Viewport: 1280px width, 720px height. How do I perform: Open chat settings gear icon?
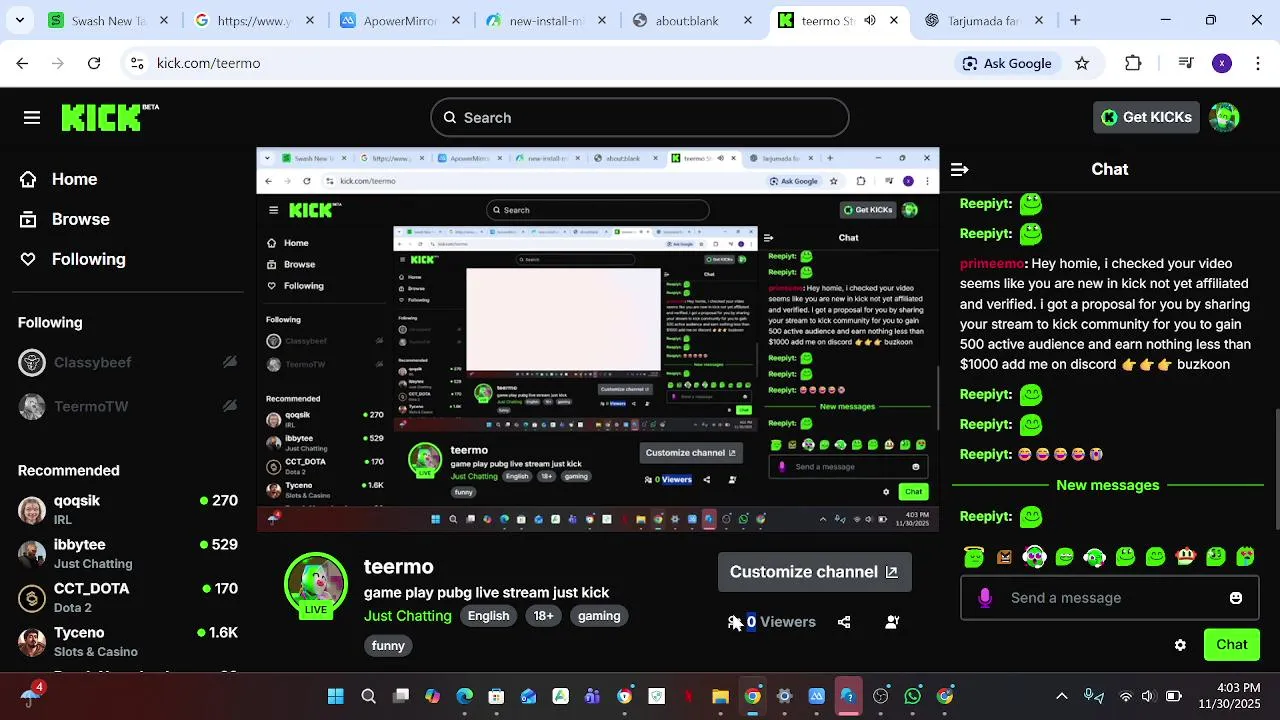coord(1180,645)
